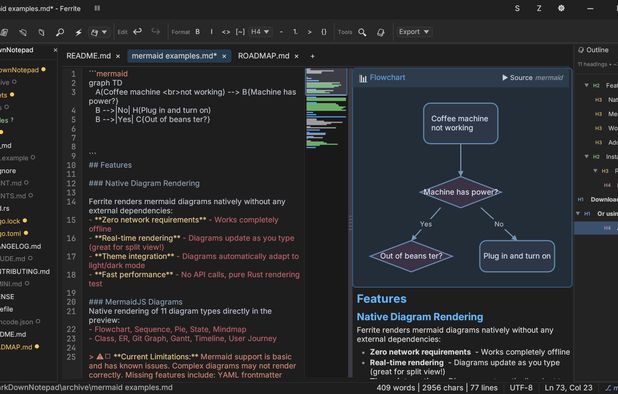Click the Redo arrow icon

click(x=156, y=32)
